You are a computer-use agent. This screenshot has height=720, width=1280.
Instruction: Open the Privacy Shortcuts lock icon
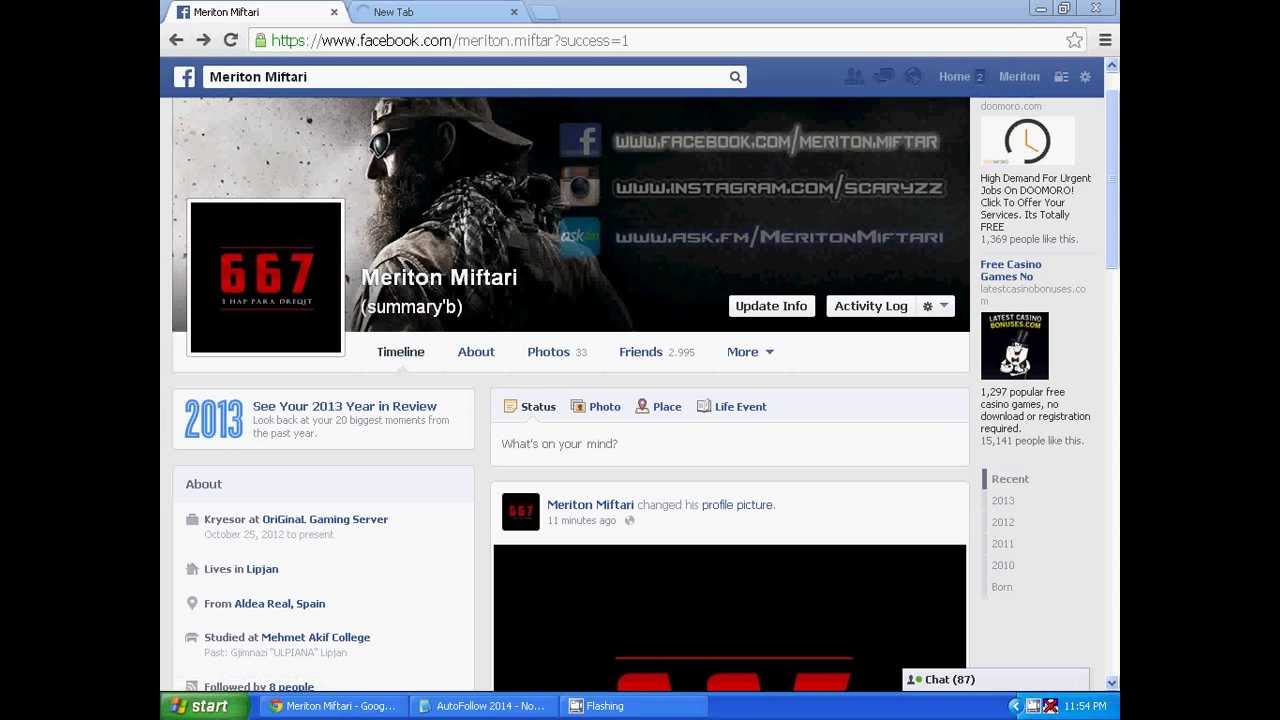point(1061,76)
